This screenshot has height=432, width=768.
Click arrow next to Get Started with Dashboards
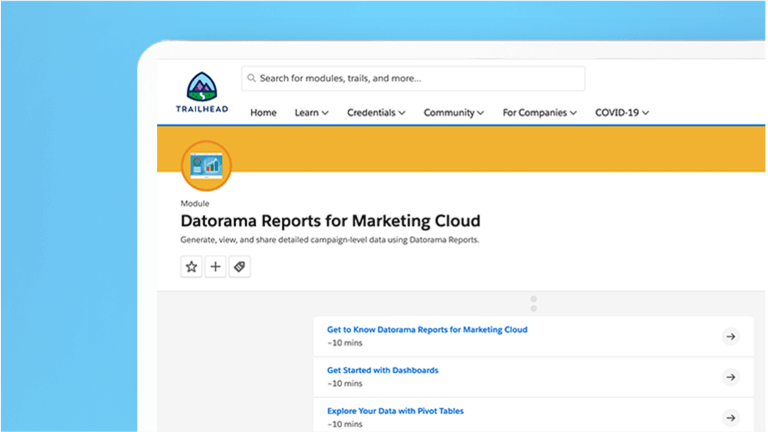730,377
